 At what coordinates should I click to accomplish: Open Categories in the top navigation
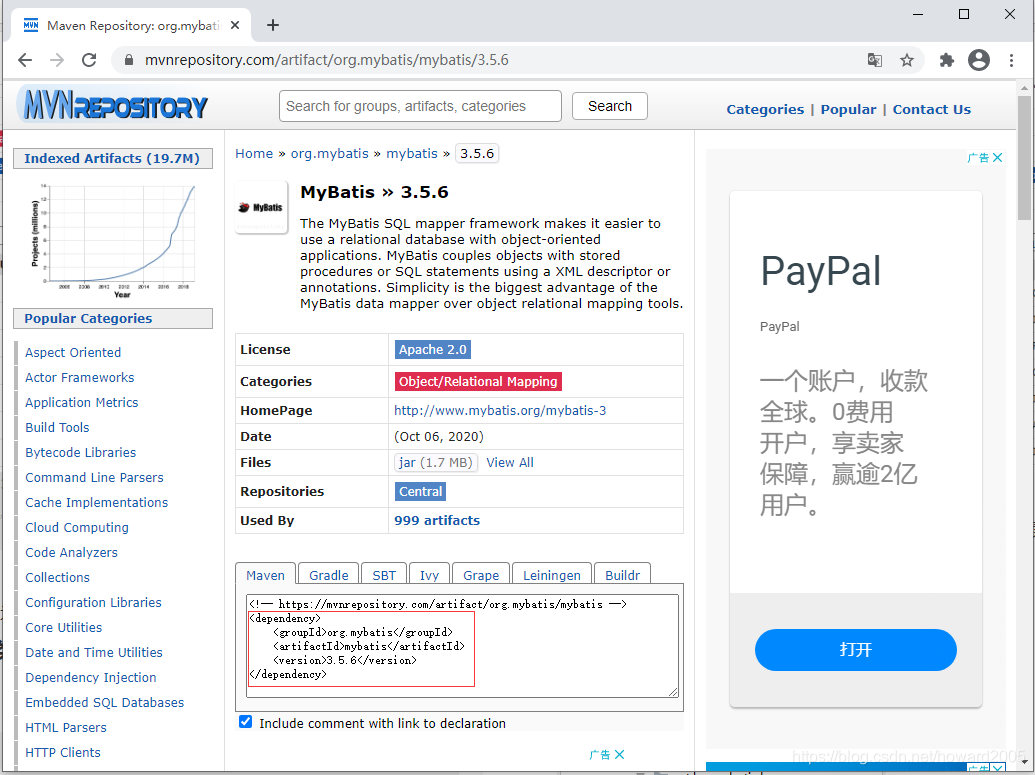click(x=765, y=110)
